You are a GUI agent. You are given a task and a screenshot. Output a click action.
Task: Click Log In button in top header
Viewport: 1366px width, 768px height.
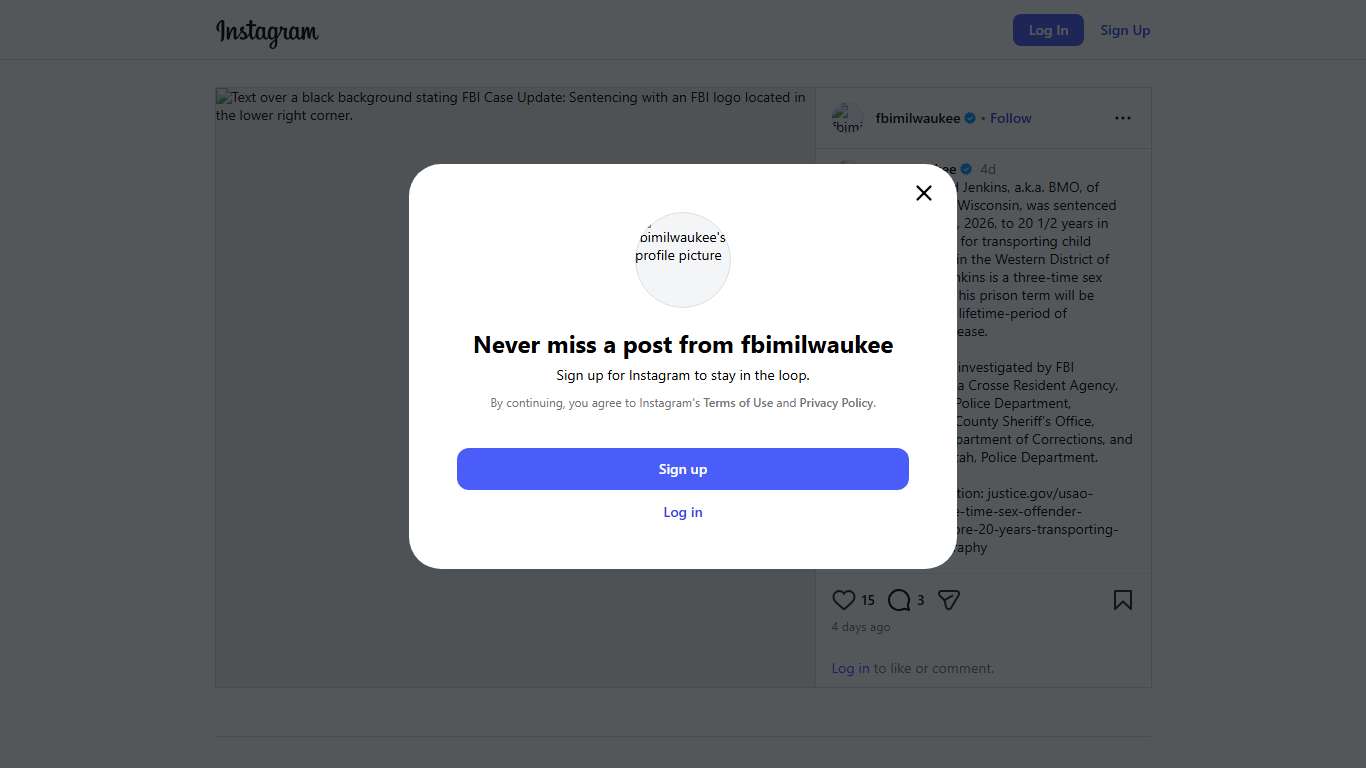pyautogui.click(x=1048, y=30)
